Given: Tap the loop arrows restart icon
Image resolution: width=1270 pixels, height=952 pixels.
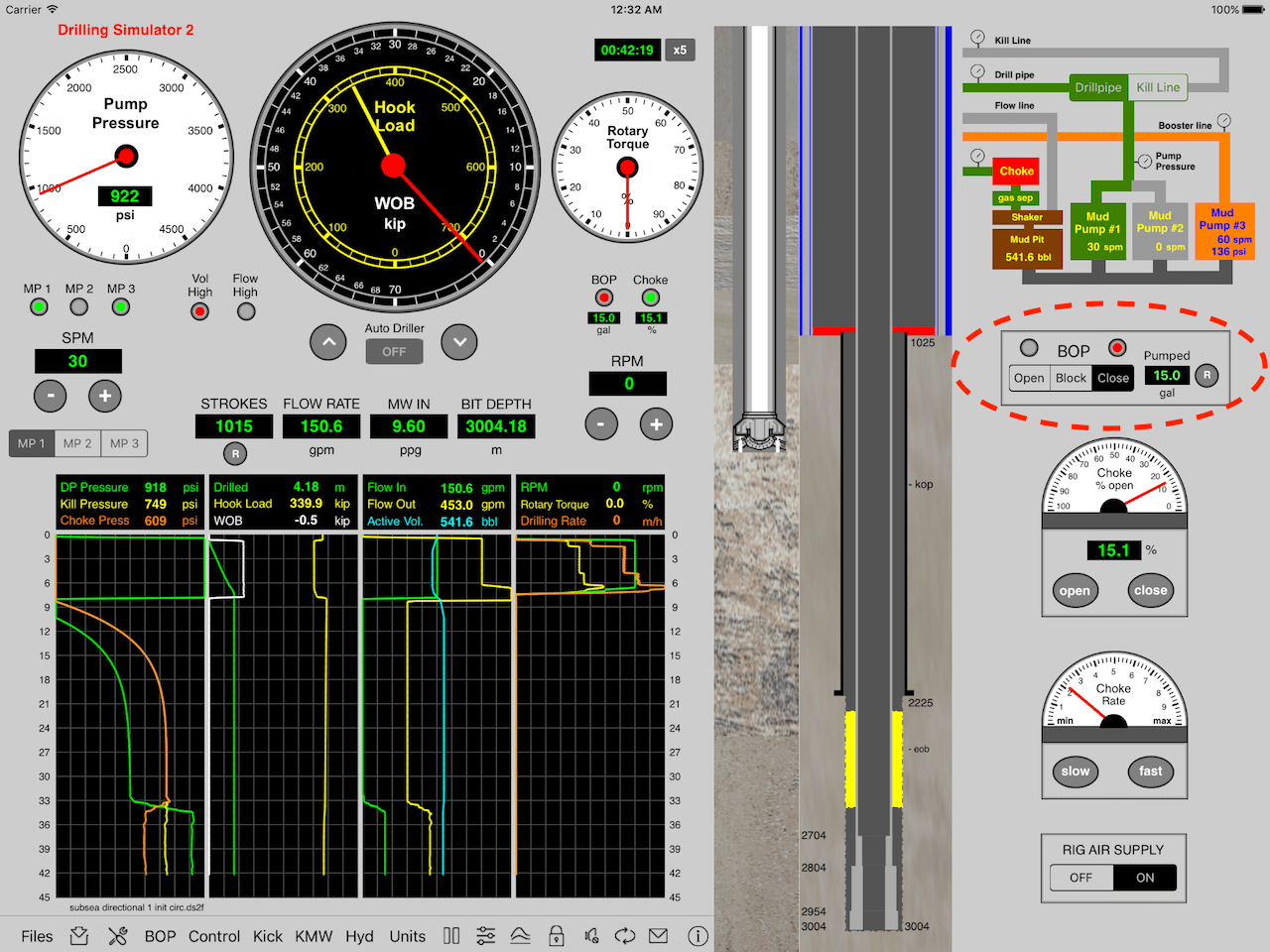Looking at the screenshot, I should pos(625,936).
